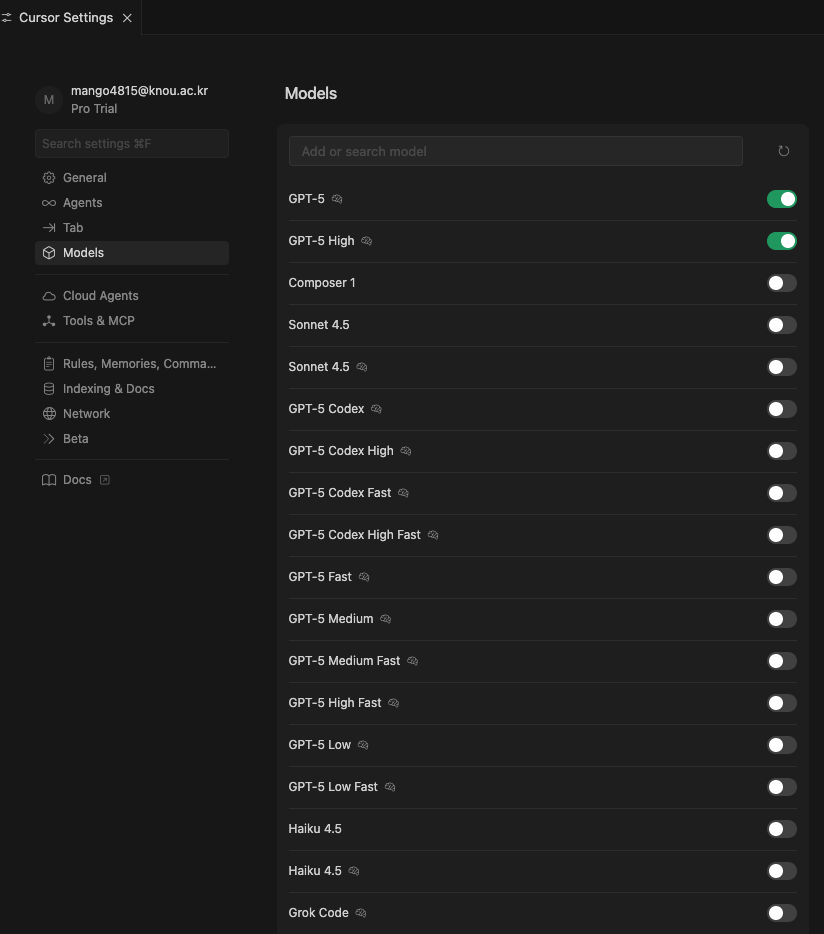Screen dimensions: 824x934
Task: Focus the Search settings field
Action: (132, 144)
